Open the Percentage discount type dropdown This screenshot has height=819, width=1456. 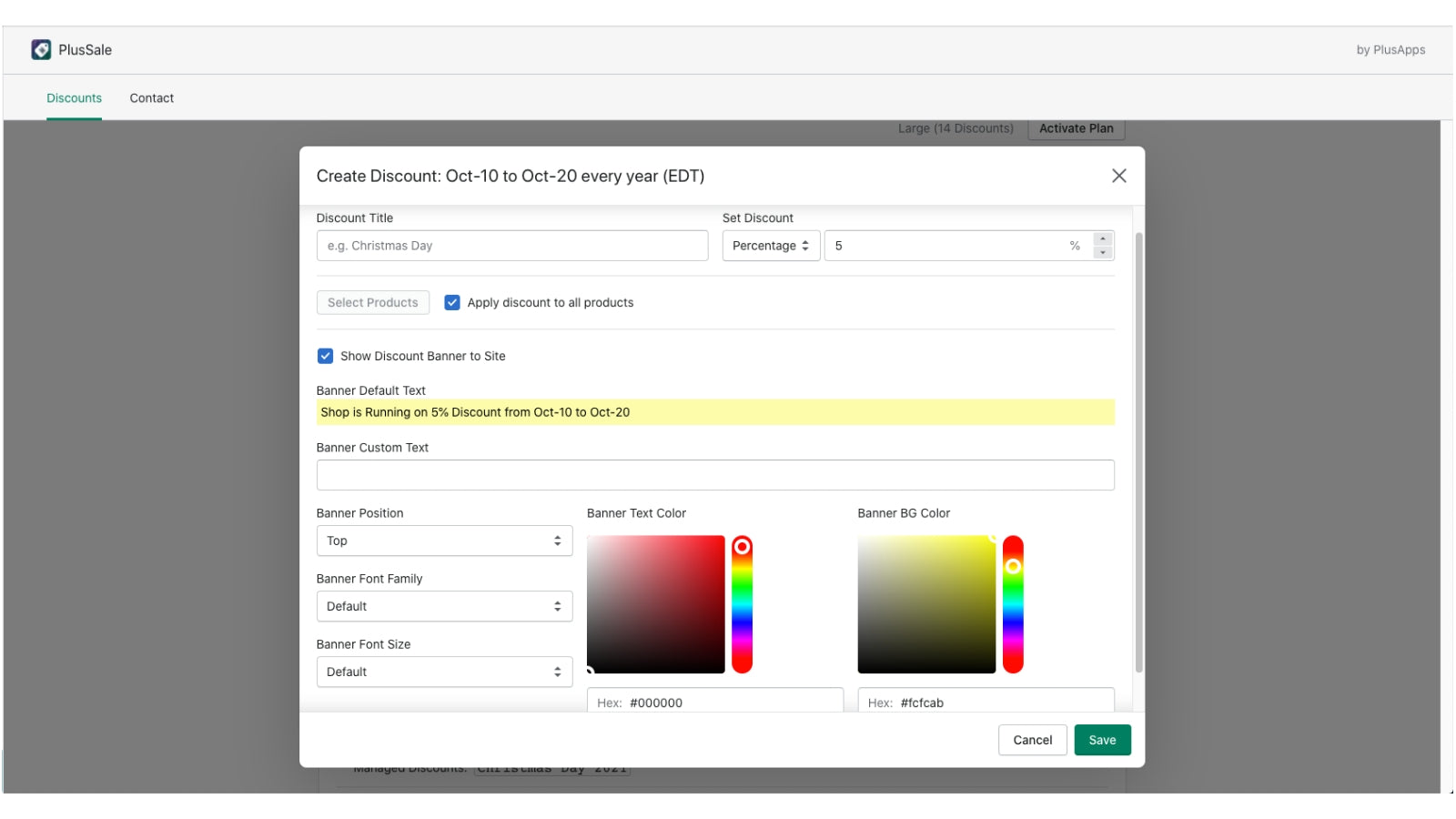(771, 245)
